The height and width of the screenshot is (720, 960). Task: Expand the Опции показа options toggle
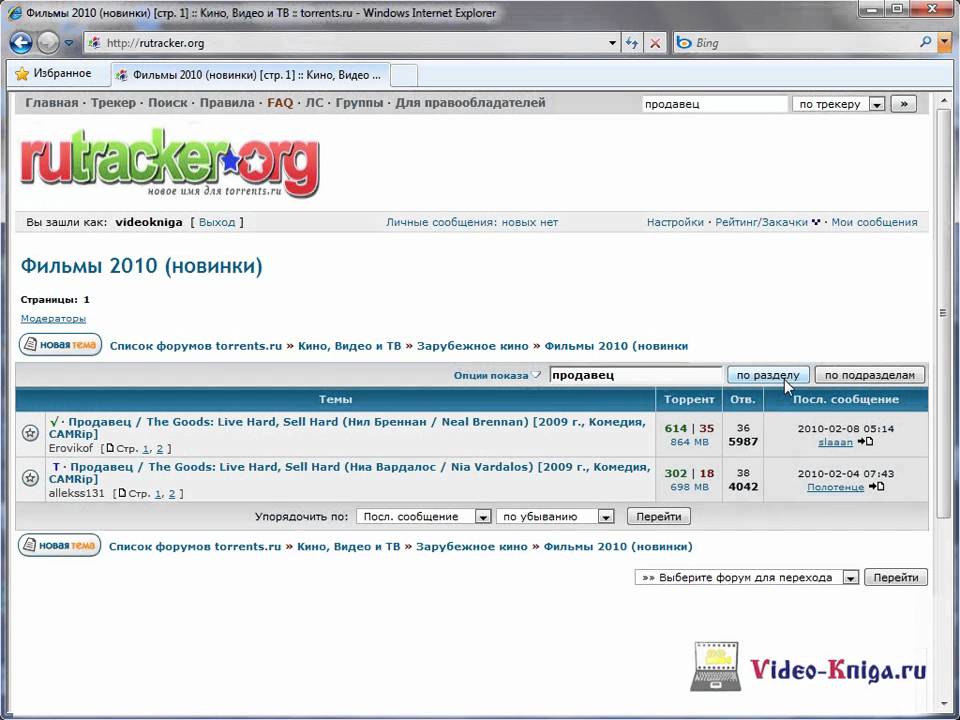497,375
